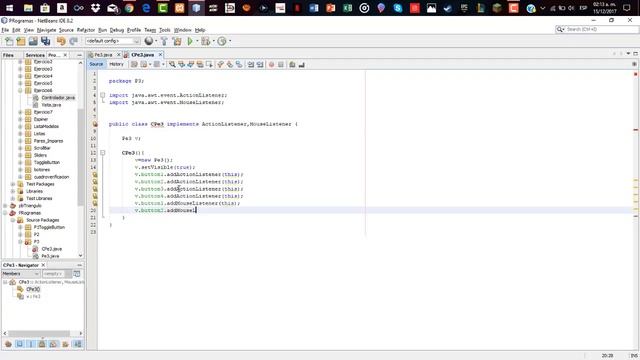Click the red Start Macro Recording icon

(271, 64)
